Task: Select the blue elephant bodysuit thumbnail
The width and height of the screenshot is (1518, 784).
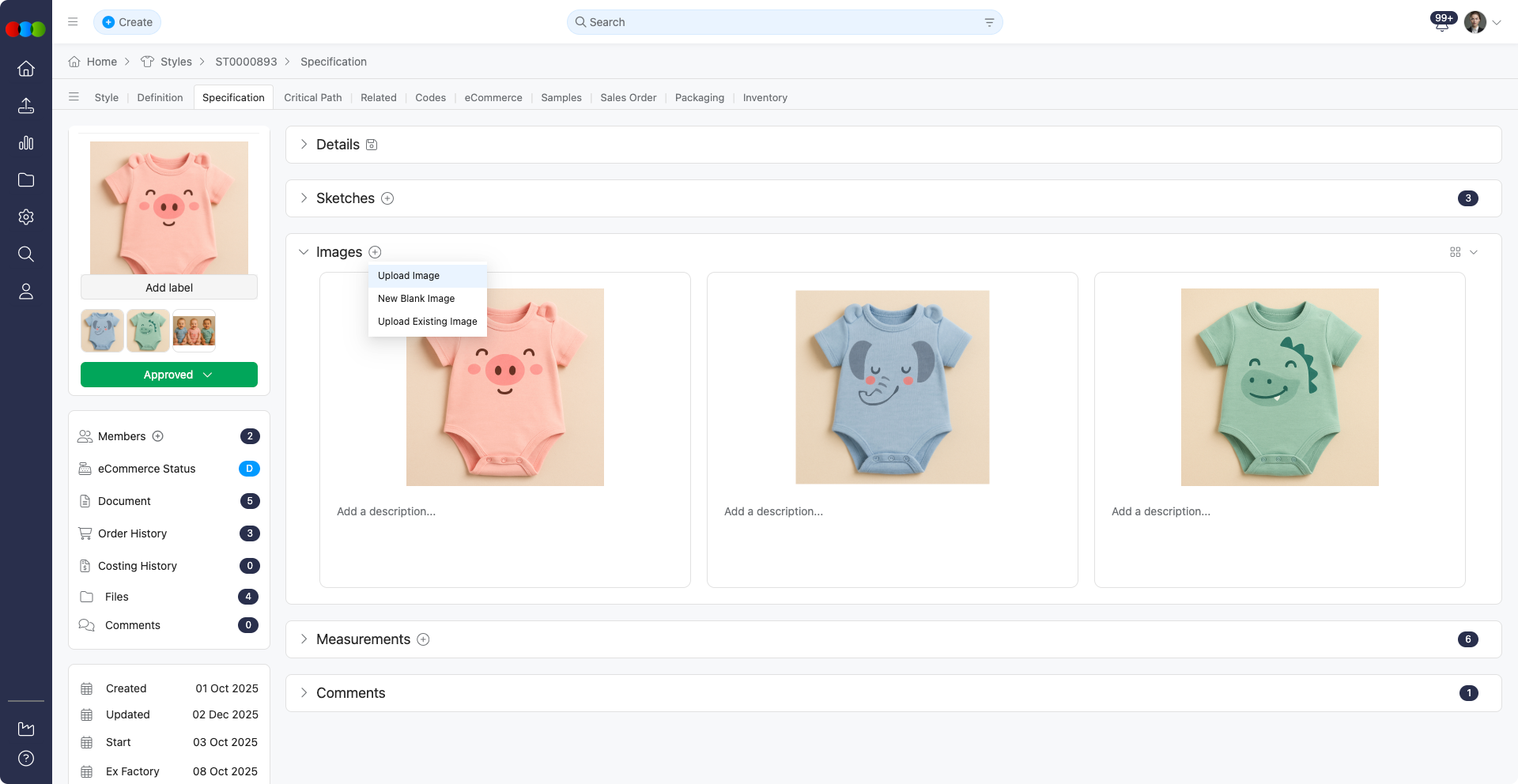Action: click(102, 330)
